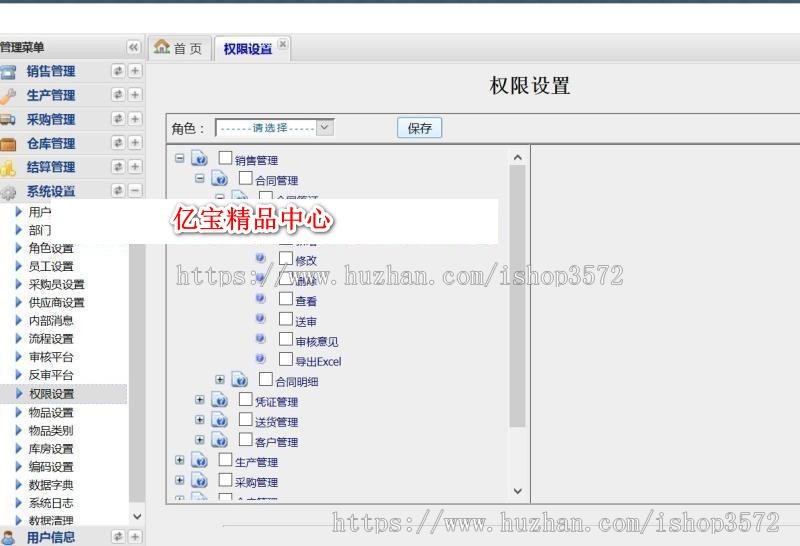Click the tree scrollbar up arrow

pos(517,158)
